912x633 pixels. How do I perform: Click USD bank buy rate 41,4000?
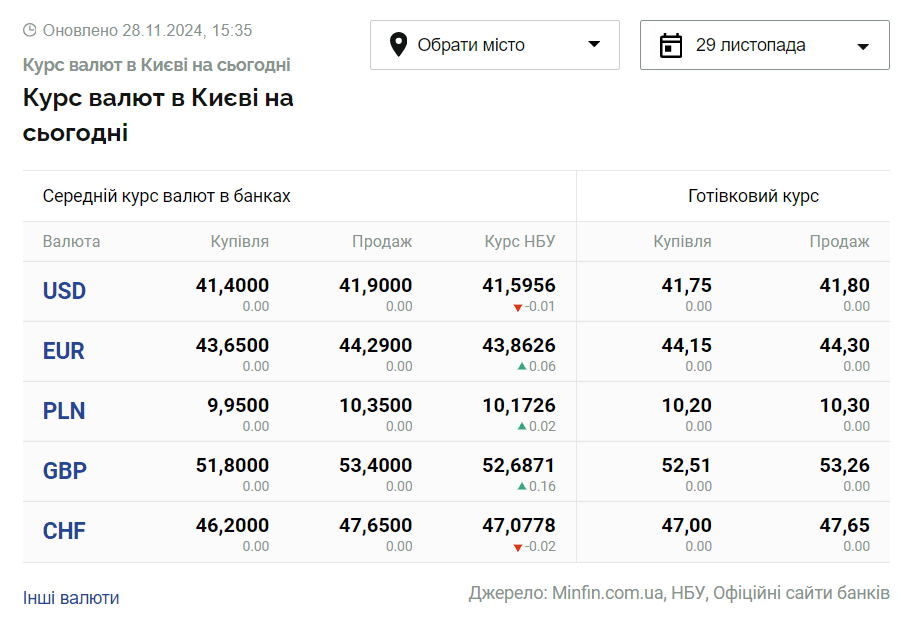click(x=233, y=285)
